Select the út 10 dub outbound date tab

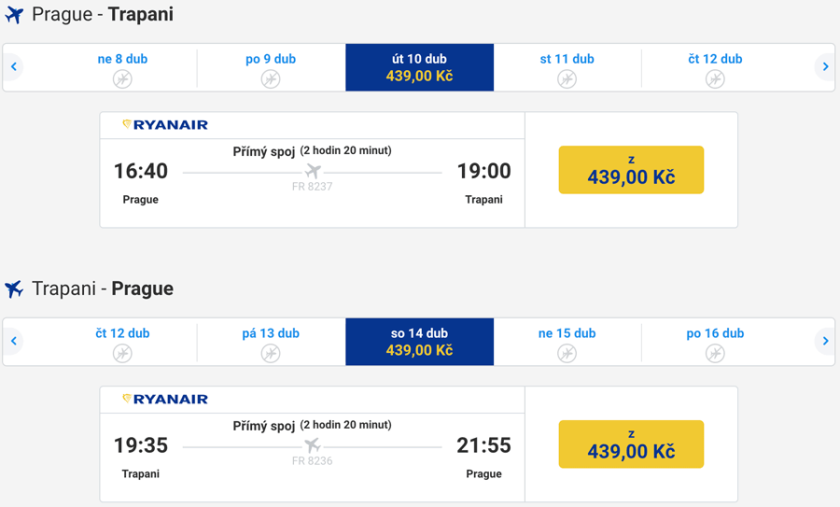point(419,67)
